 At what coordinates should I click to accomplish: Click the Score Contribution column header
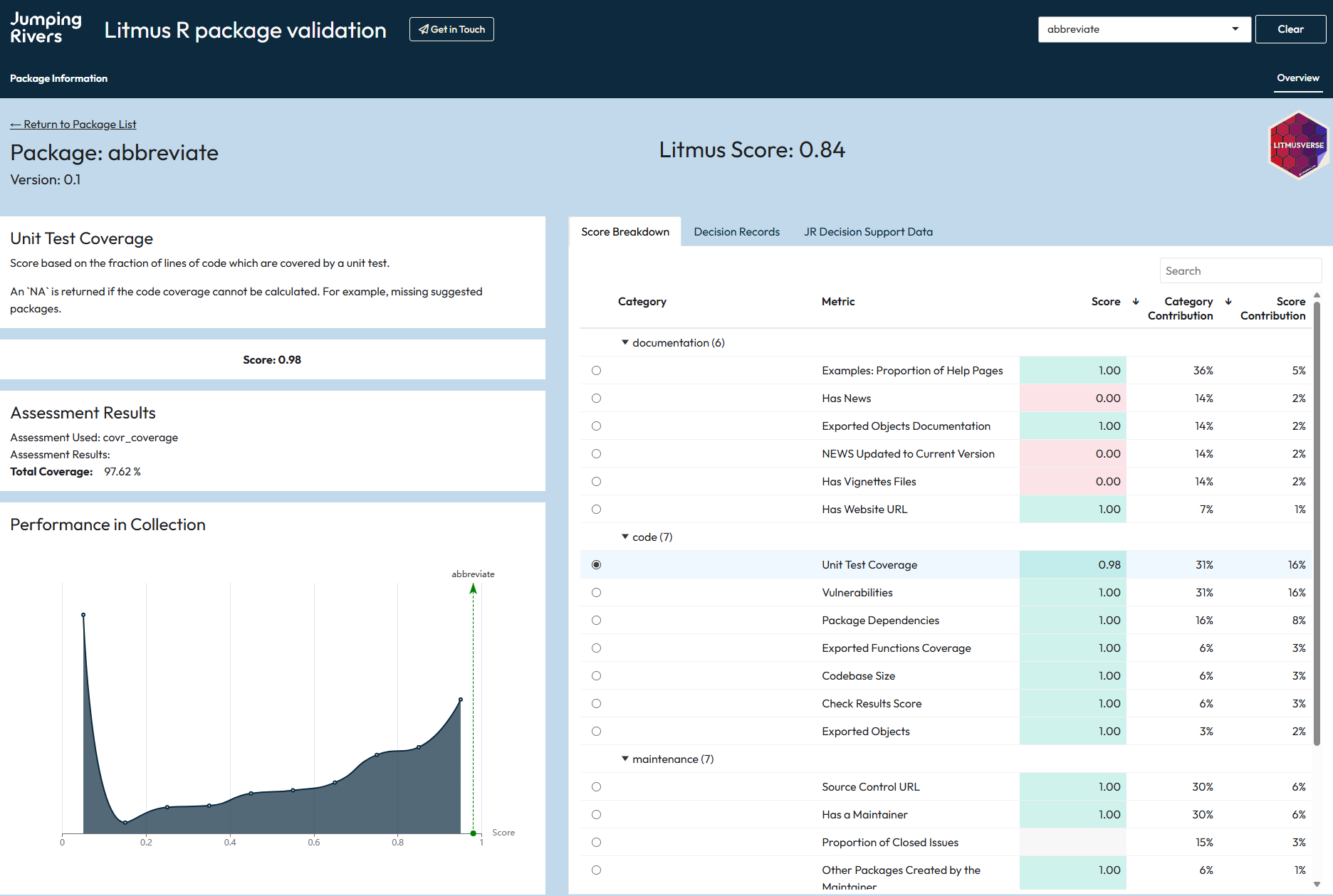1272,309
